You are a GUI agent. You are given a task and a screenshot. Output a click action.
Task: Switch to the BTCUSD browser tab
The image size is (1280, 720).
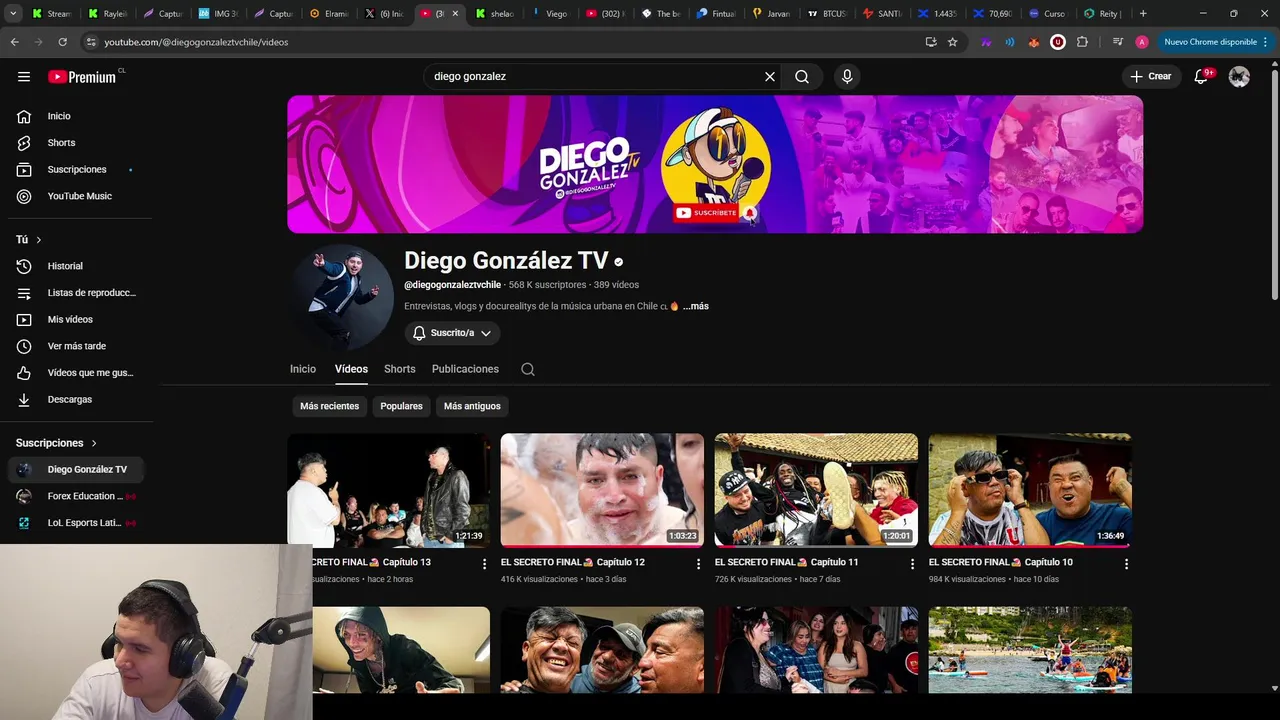[826, 14]
